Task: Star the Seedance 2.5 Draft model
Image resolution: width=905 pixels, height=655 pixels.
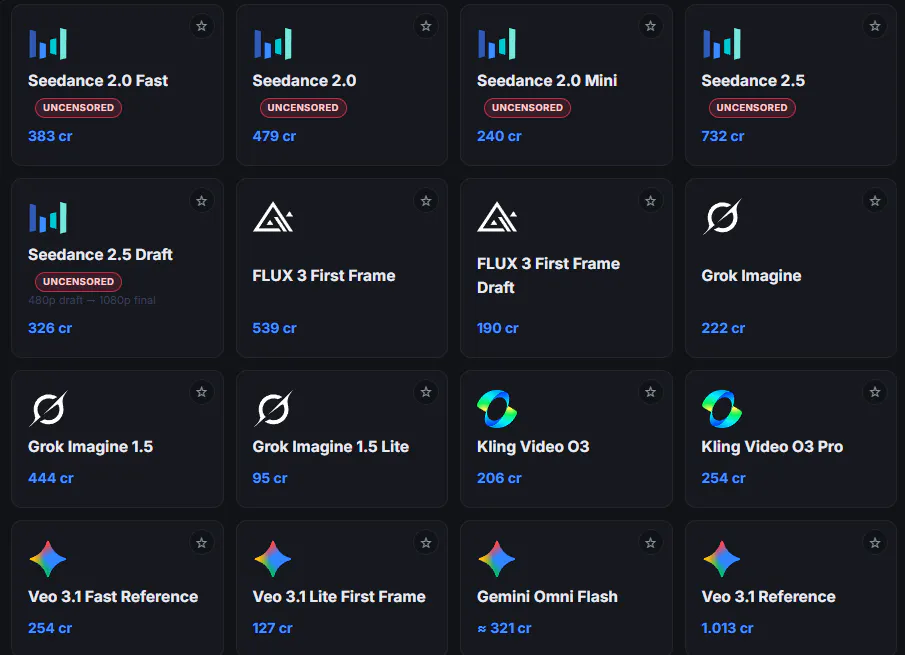Action: pos(201,201)
